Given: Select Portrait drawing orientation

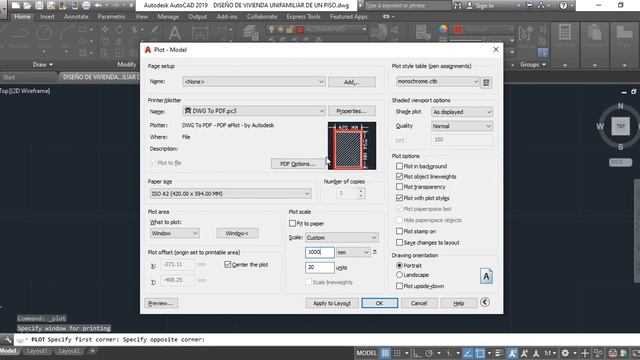Looking at the screenshot, I should [x=399, y=265].
